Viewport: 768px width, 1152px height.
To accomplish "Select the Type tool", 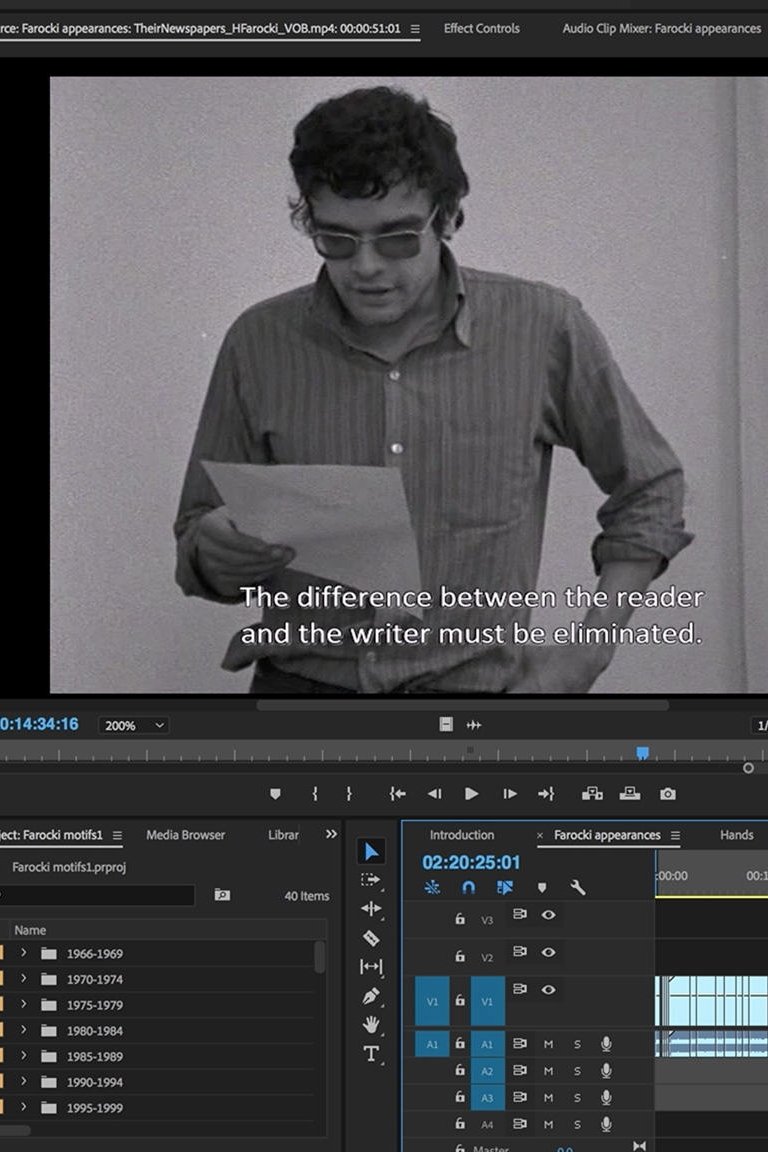I will (371, 1053).
